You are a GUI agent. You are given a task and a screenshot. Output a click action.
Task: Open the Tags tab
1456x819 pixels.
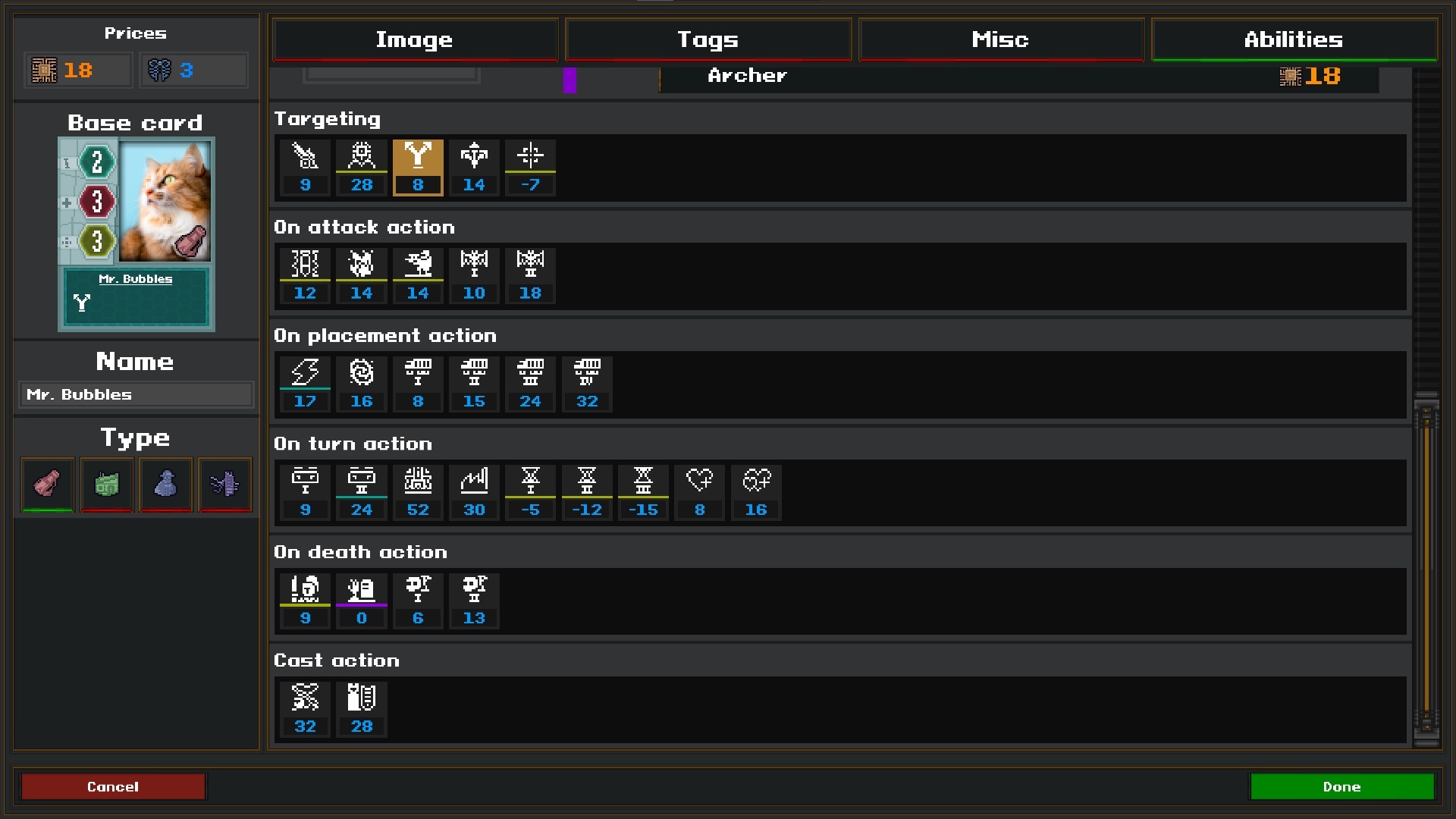708,39
